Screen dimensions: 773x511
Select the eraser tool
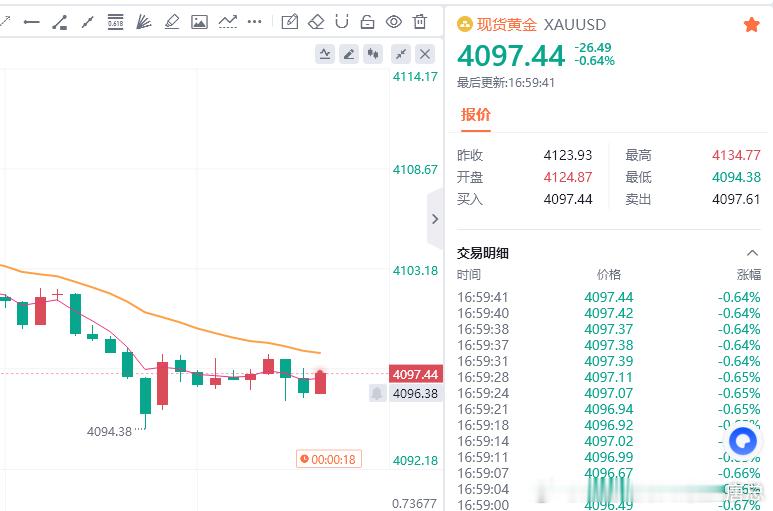pos(316,22)
